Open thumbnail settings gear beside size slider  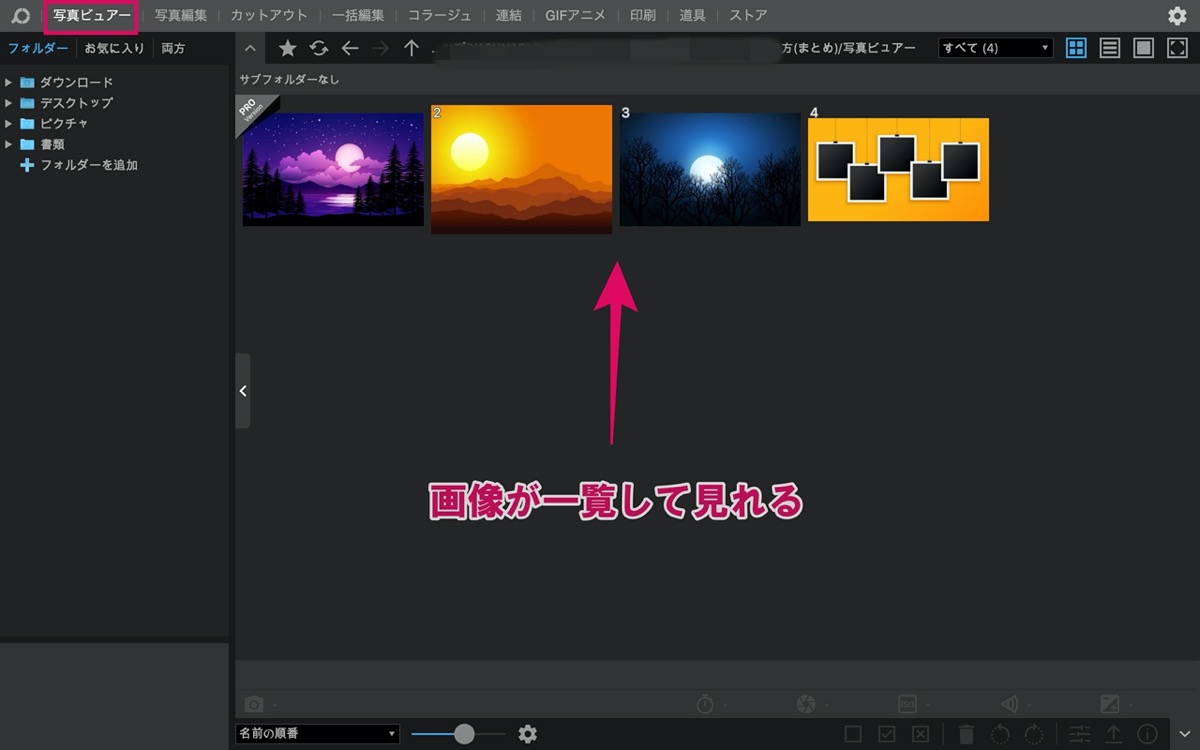[x=528, y=734]
